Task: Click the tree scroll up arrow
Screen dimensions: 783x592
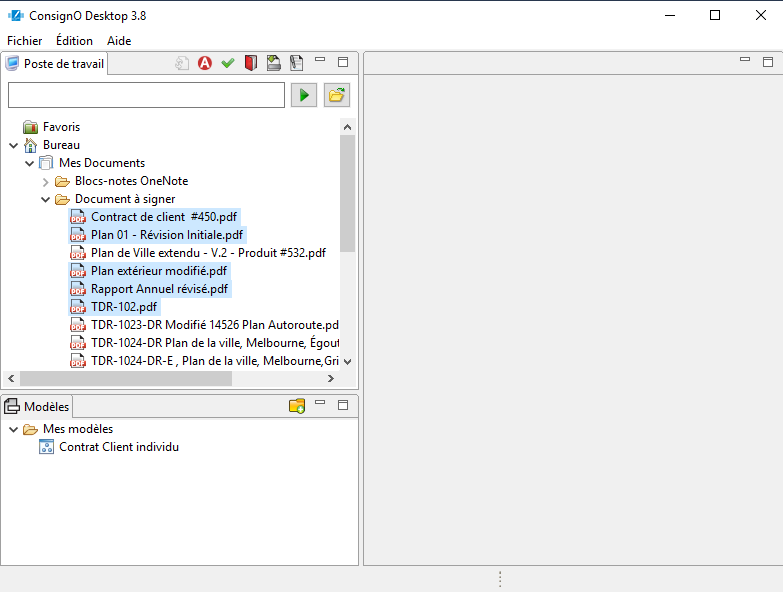Action: [x=348, y=127]
